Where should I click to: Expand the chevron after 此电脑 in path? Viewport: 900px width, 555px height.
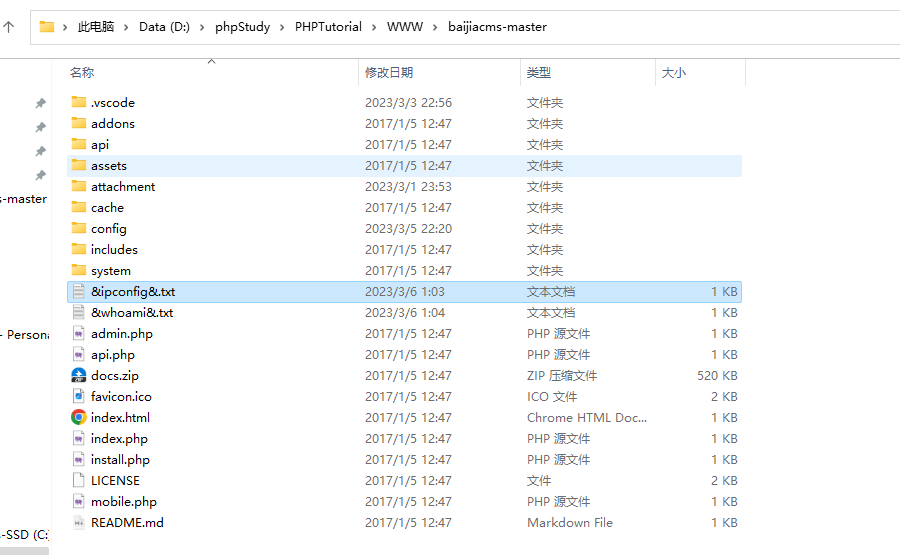[126, 27]
